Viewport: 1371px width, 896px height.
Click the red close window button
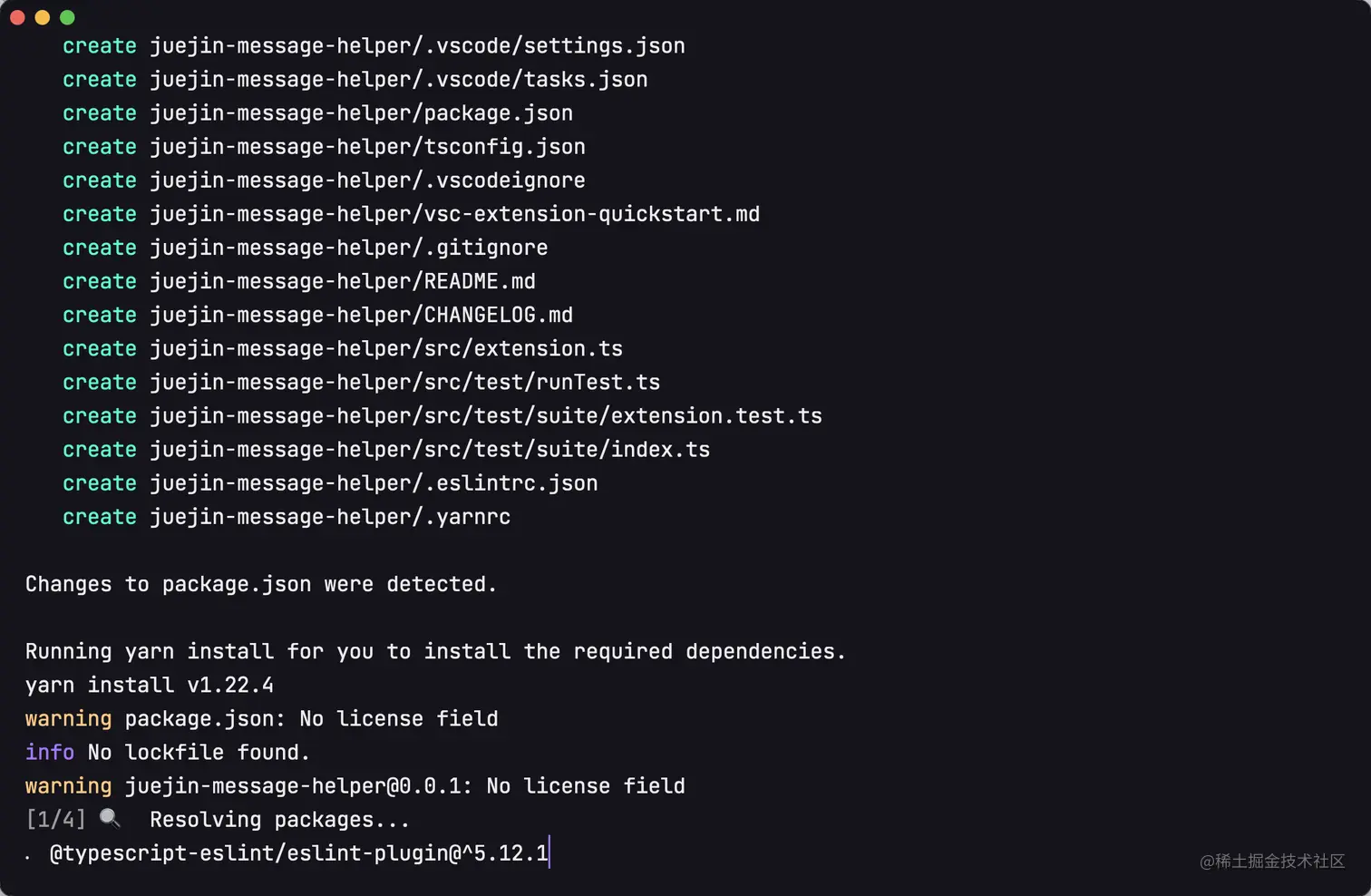pyautogui.click(x=17, y=17)
